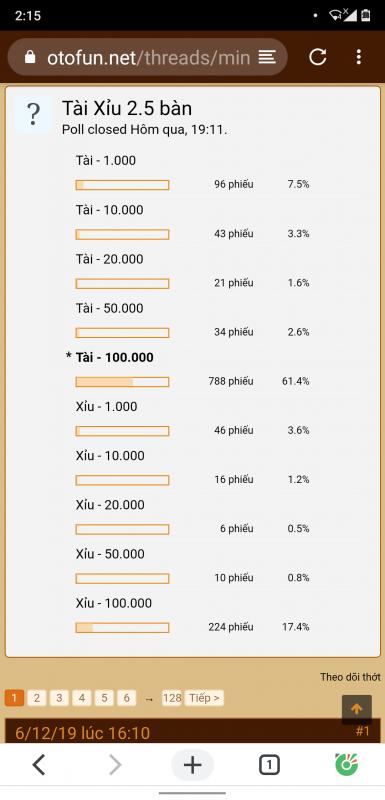This screenshot has height=800, width=385.
Task: Click the Tiếp > next page button
Action: pyautogui.click(x=204, y=698)
